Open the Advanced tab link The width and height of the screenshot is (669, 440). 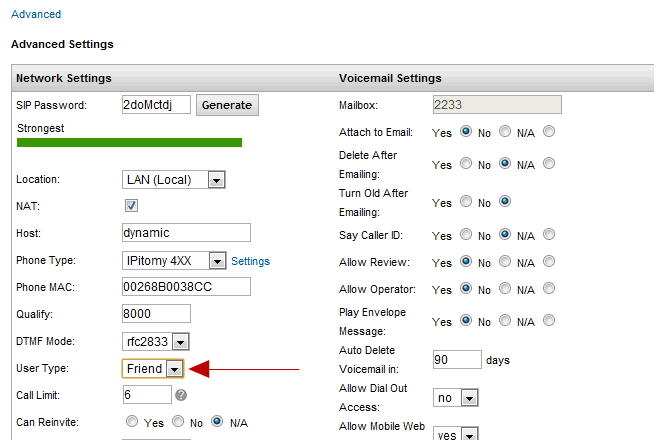(x=36, y=14)
